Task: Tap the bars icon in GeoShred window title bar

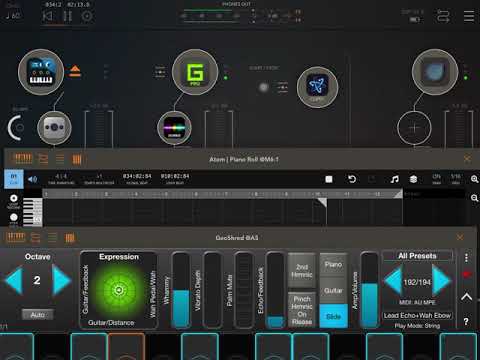Action: click(x=70, y=238)
